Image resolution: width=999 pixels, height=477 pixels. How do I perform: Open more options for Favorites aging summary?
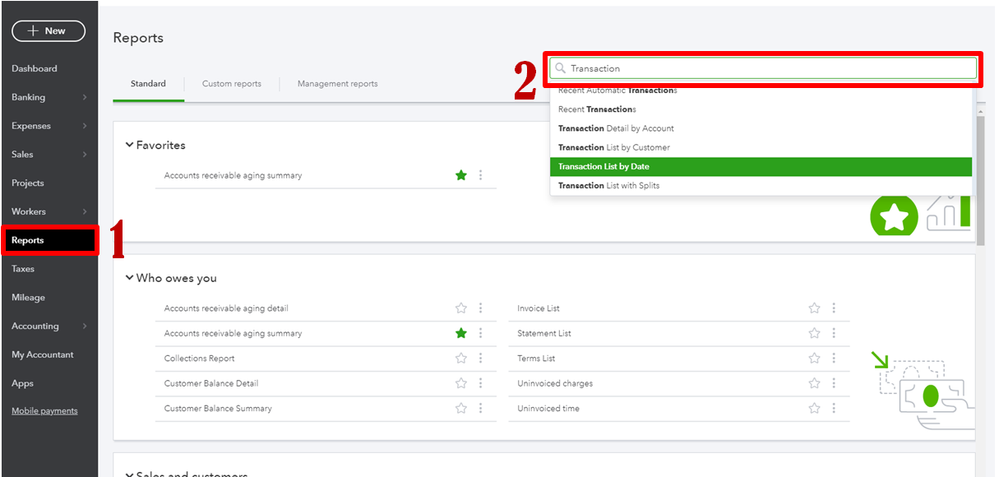[480, 175]
